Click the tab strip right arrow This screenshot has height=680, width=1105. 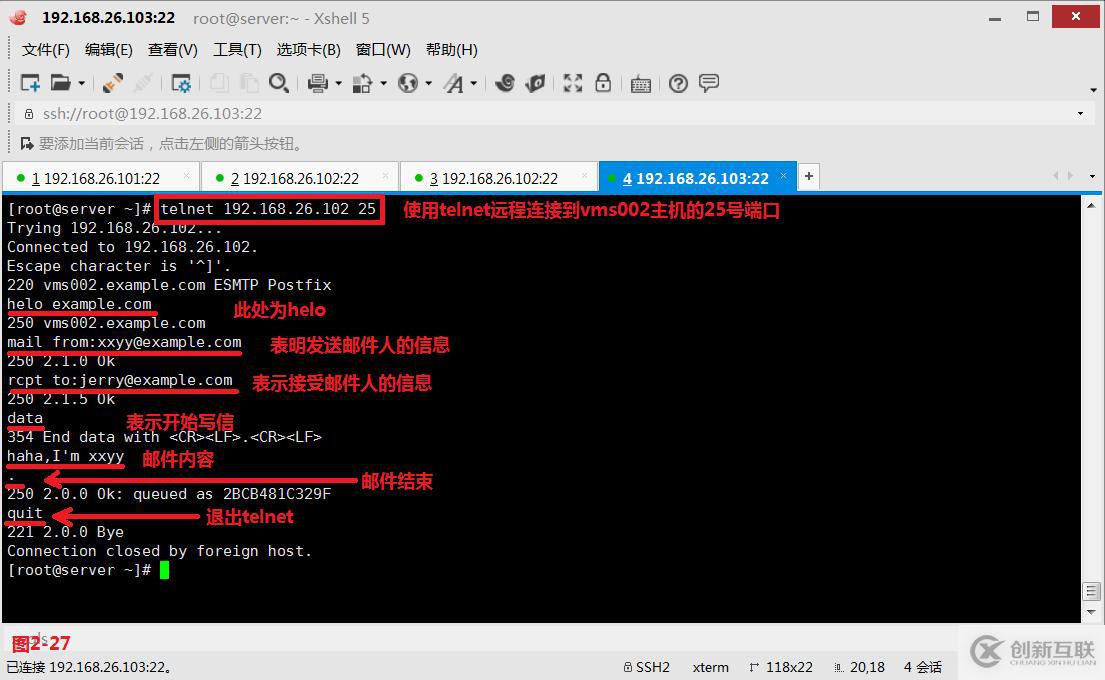(1070, 175)
